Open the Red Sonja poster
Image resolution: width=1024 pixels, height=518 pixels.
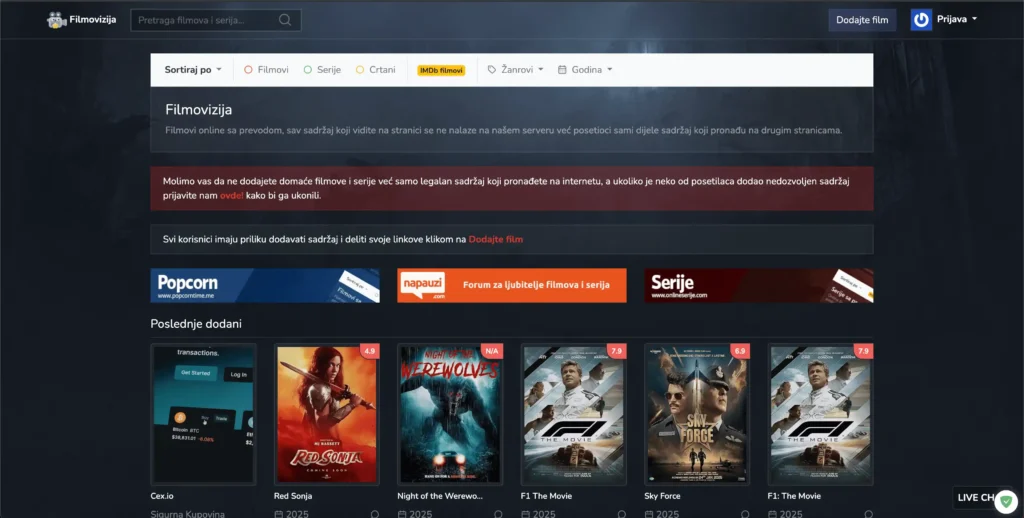click(x=327, y=414)
